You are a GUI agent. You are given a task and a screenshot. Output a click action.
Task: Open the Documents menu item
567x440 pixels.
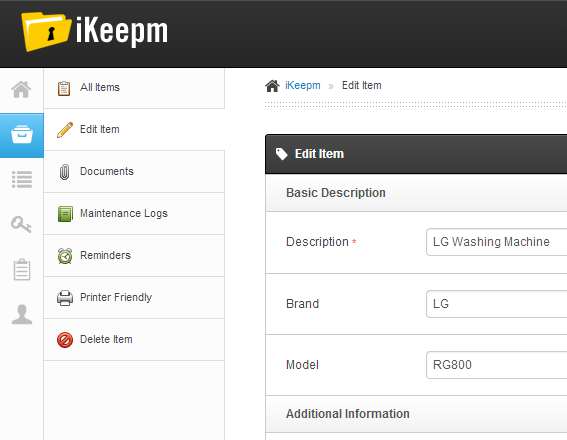(x=134, y=171)
